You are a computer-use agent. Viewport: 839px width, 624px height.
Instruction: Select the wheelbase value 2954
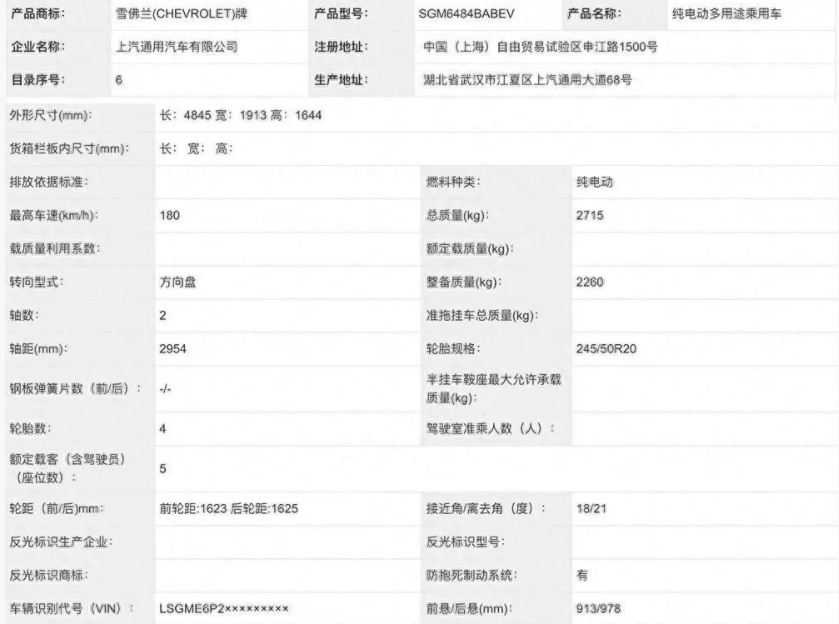pos(173,349)
